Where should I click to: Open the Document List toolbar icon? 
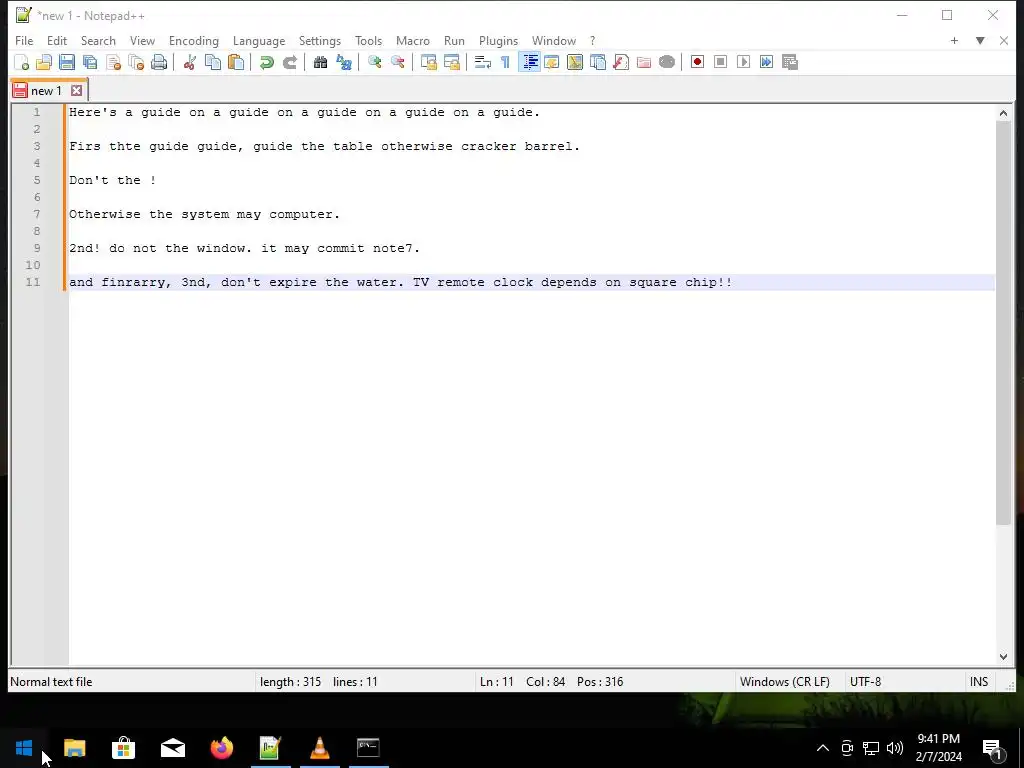pyautogui.click(x=598, y=62)
